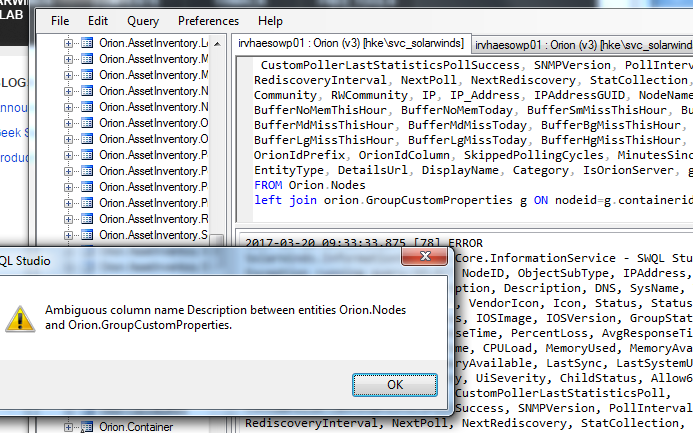Screen dimensions: 693x433
Task: Click orion.GroupCustomProperties in the query editor
Action: tap(418, 200)
